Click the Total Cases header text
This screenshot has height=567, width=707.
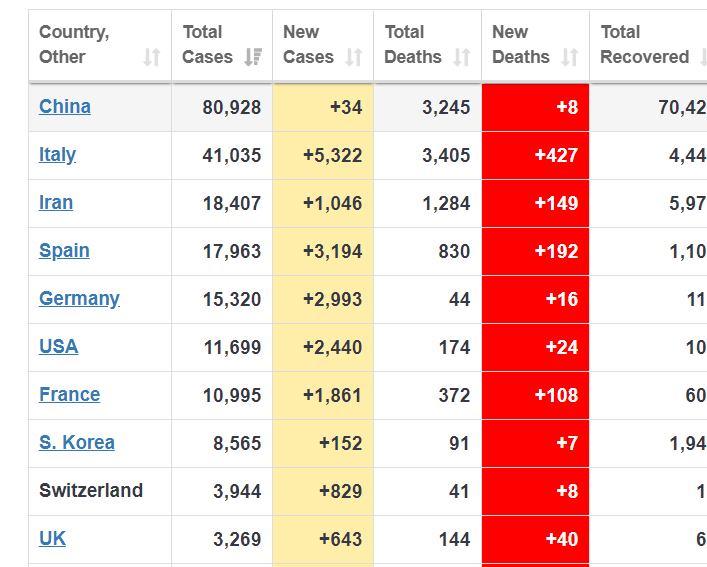click(x=207, y=45)
